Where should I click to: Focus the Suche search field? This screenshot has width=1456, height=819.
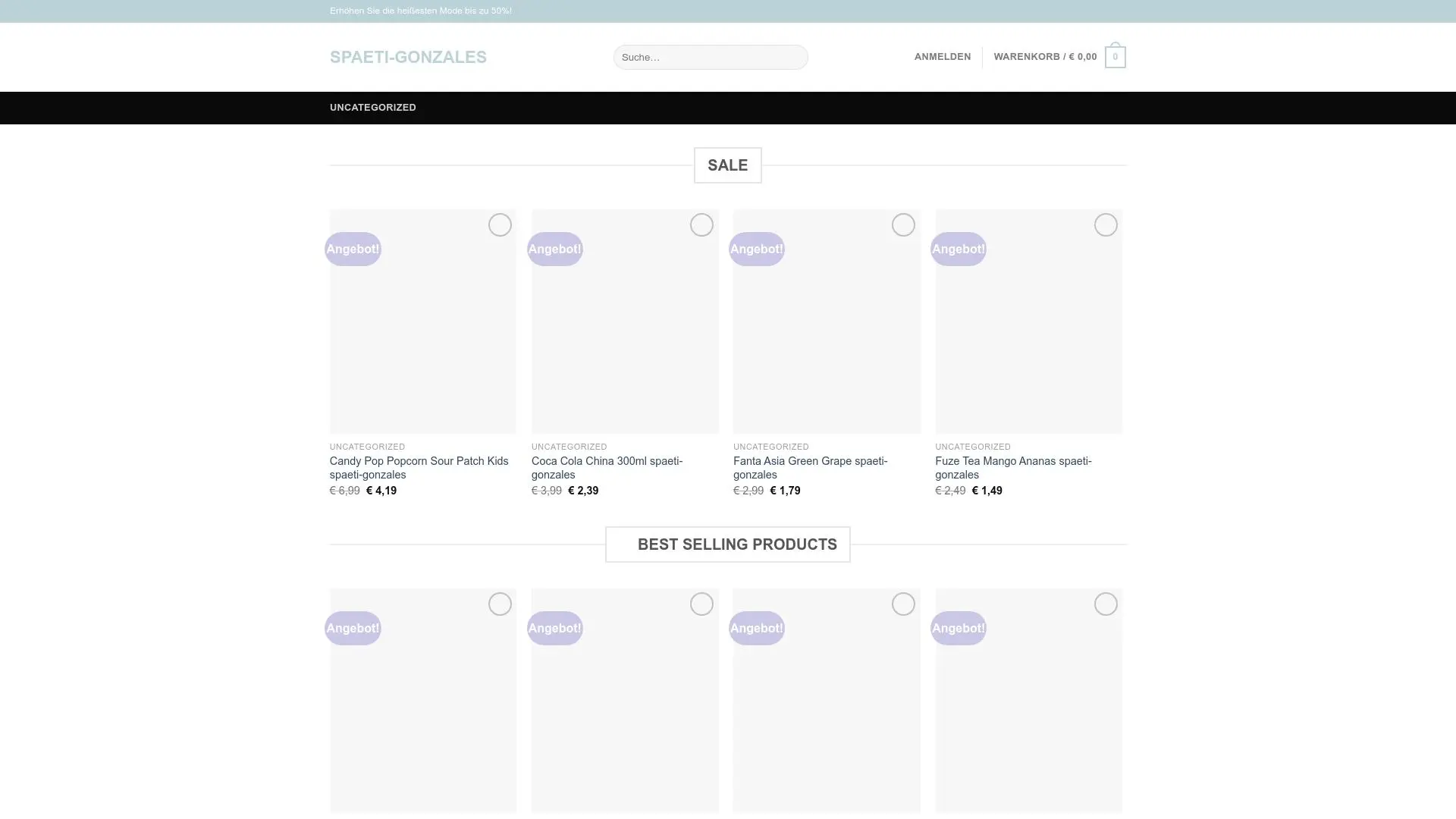click(710, 58)
